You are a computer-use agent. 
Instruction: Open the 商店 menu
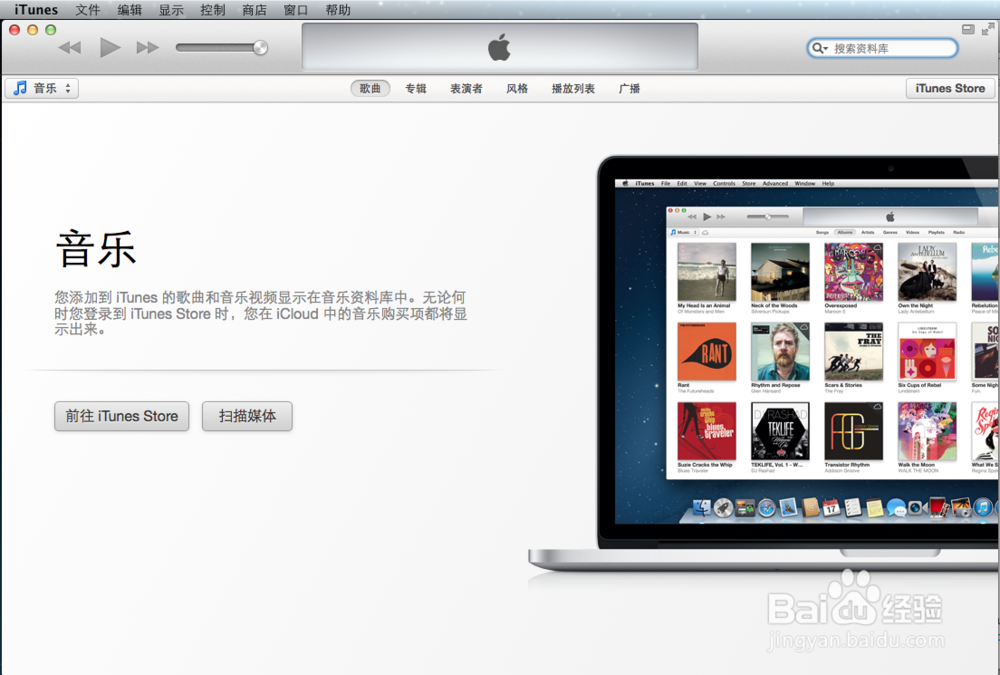tap(254, 10)
